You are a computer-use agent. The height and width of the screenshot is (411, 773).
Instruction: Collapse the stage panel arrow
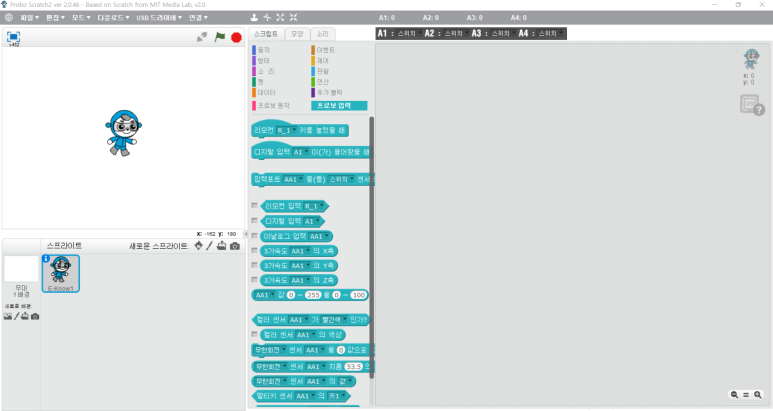pos(246,234)
